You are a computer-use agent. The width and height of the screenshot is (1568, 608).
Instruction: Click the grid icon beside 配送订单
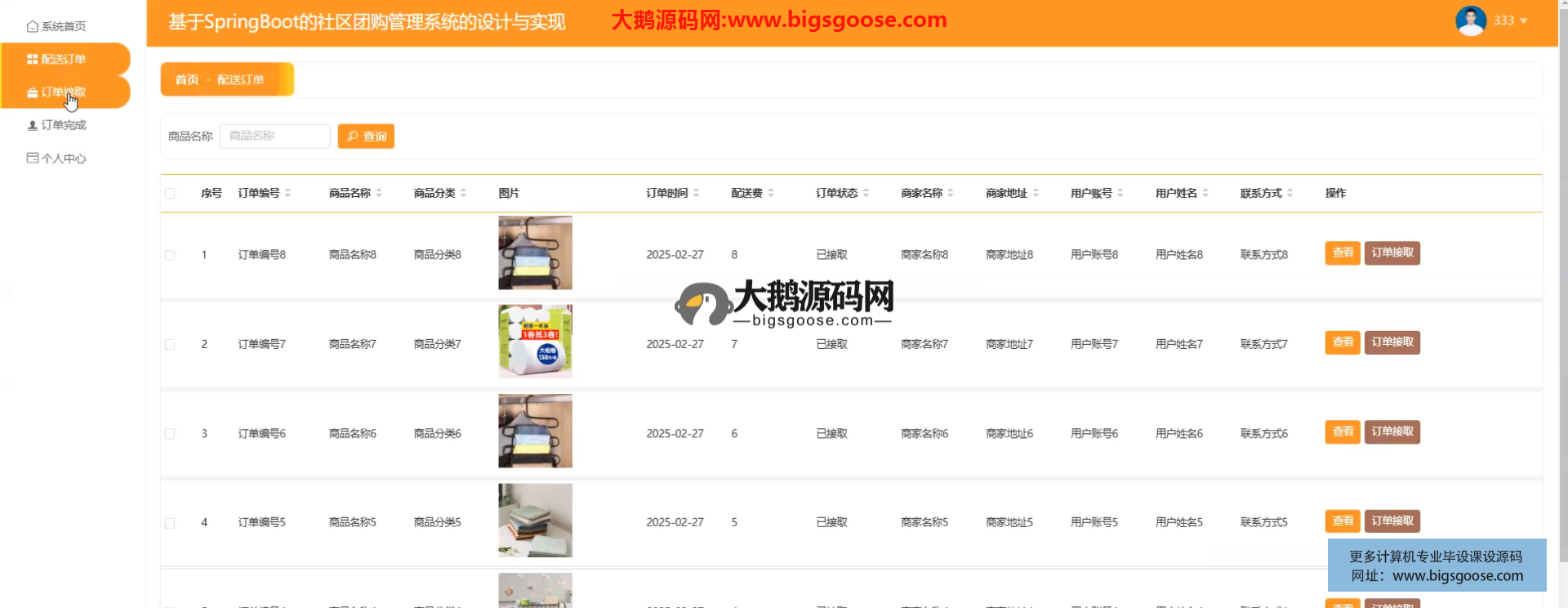click(x=32, y=59)
